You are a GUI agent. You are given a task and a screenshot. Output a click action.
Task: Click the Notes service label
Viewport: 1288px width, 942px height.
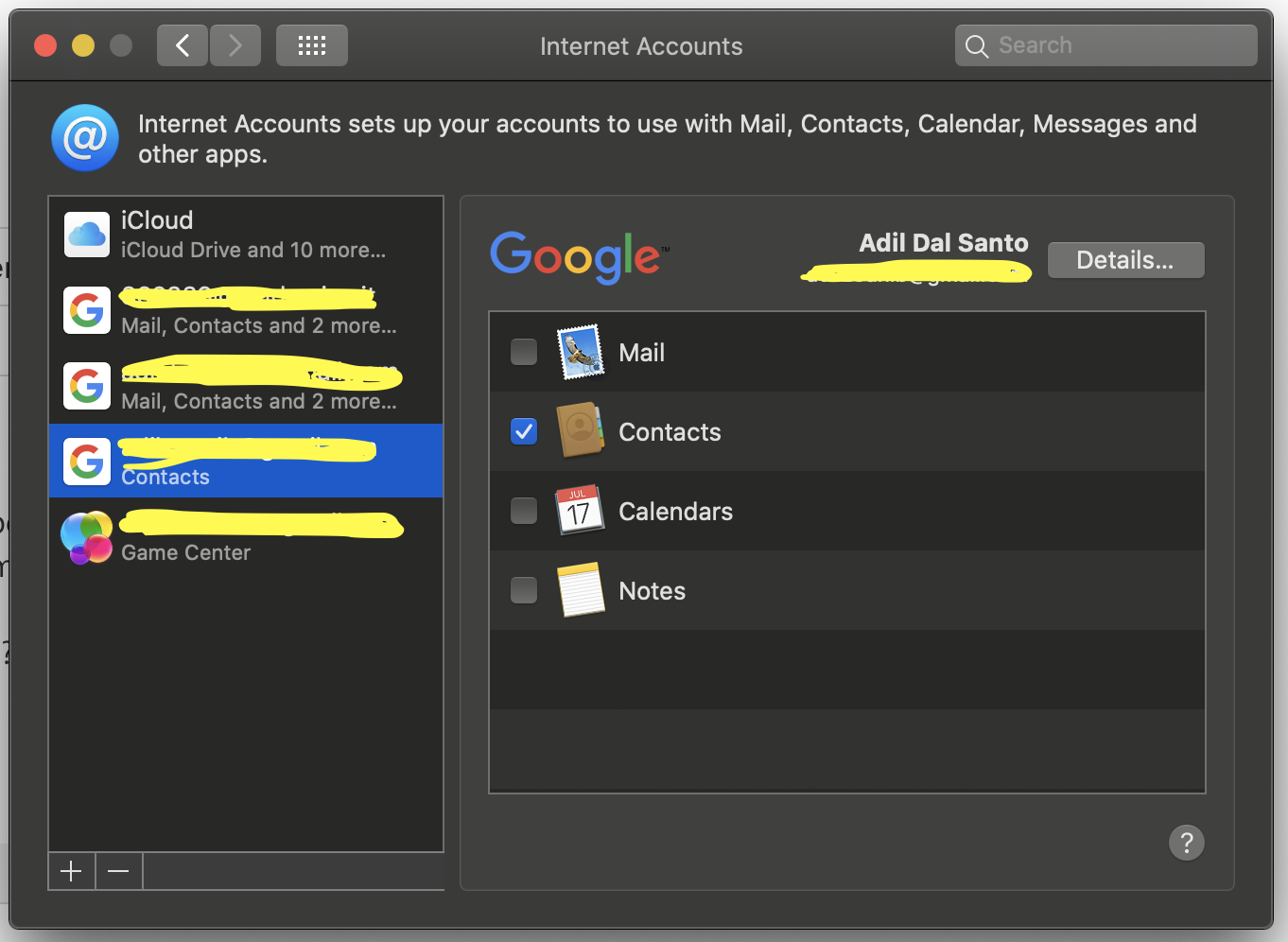pos(653,591)
